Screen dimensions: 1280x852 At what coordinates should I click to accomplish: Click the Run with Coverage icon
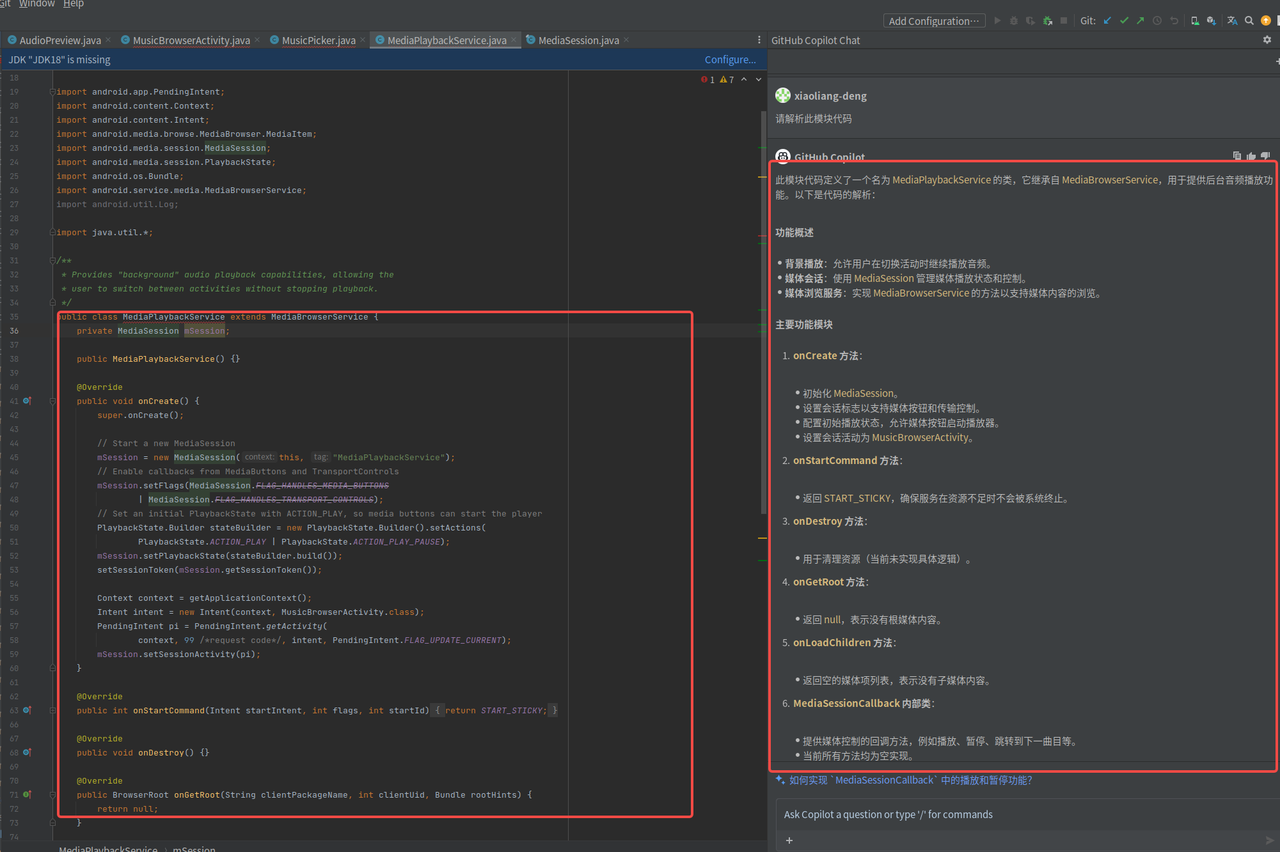coord(1031,20)
